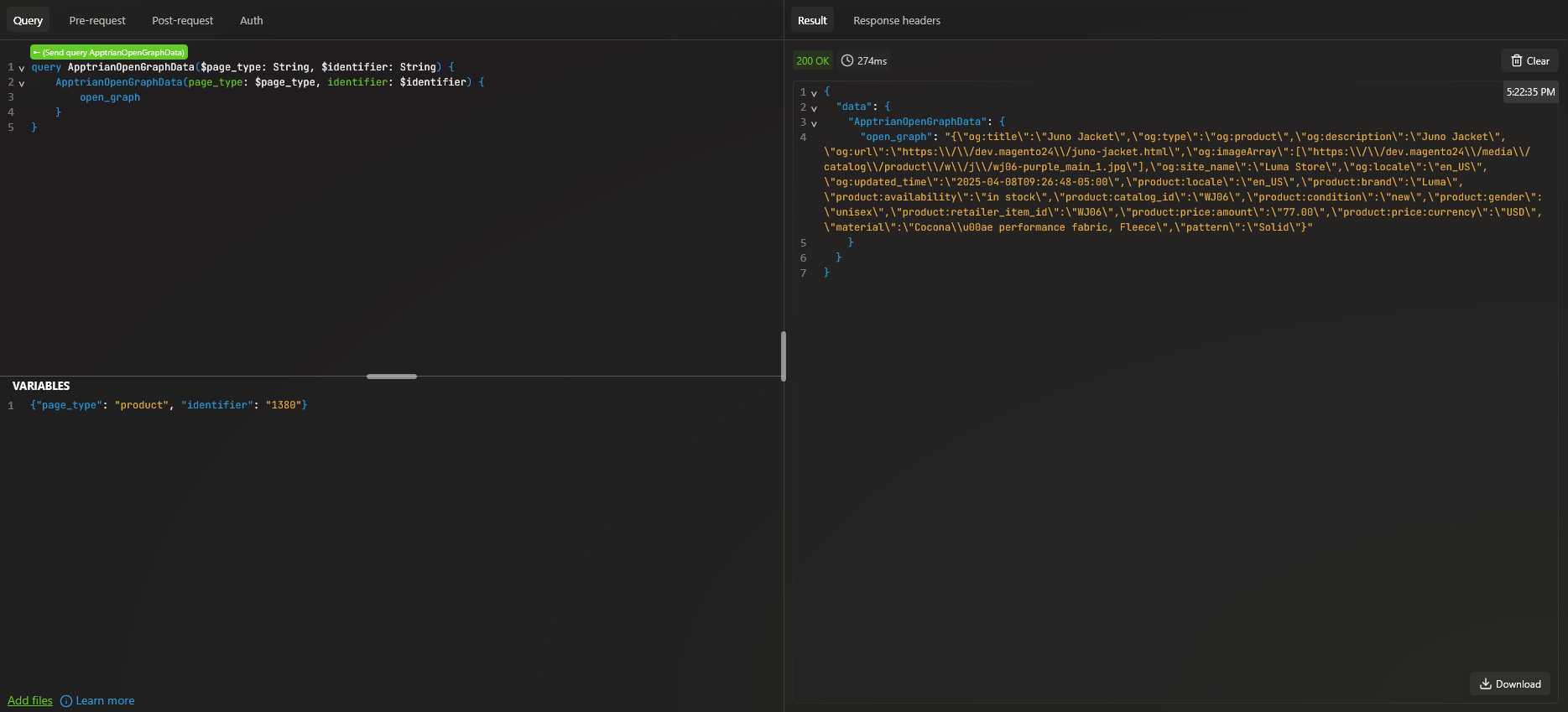Open the Auth tab
Screen dimensions: 1568x712
point(251,20)
